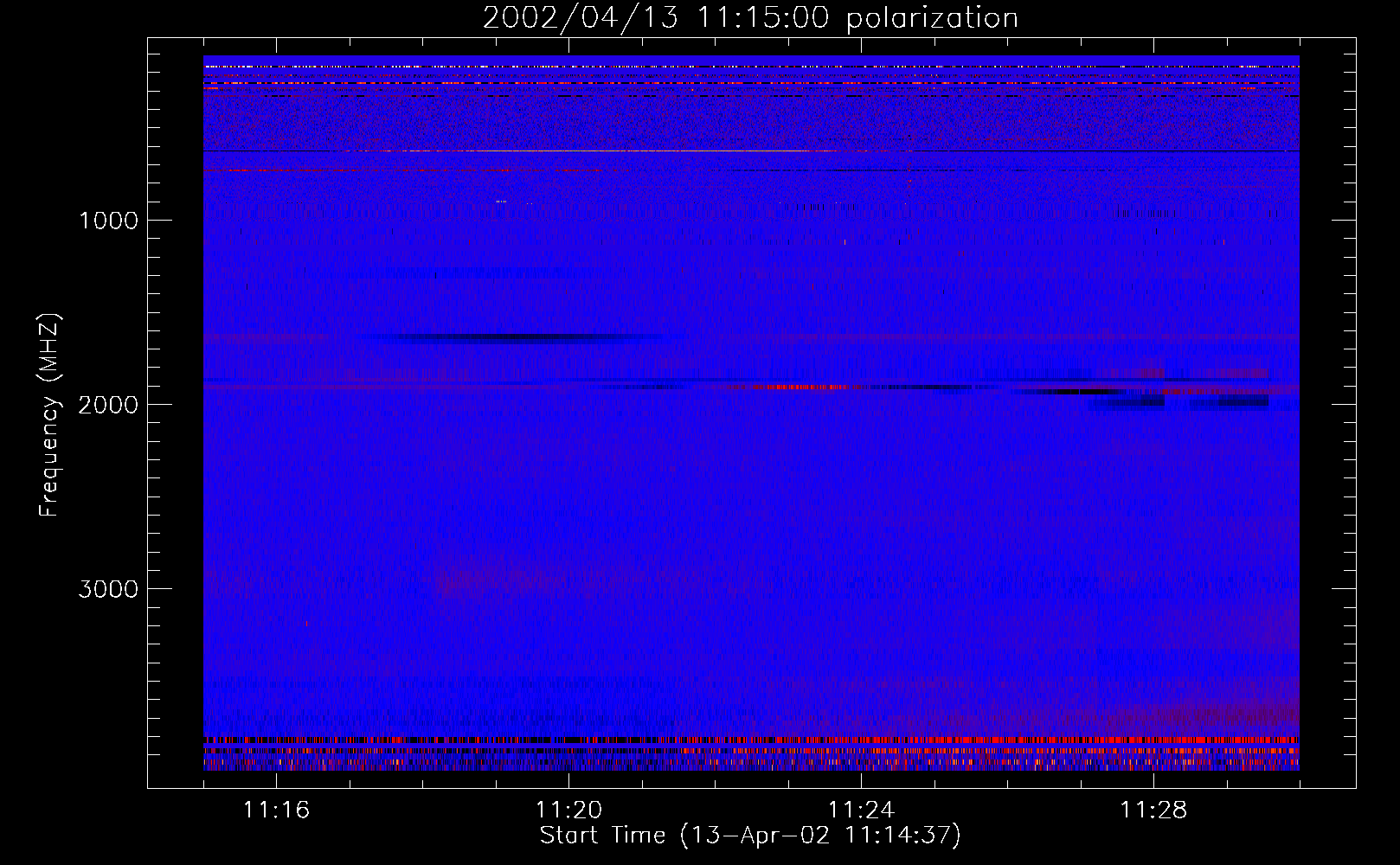The image size is (1400, 865).
Task: Click the "1000" frequency tick label
Action: [x=108, y=221]
